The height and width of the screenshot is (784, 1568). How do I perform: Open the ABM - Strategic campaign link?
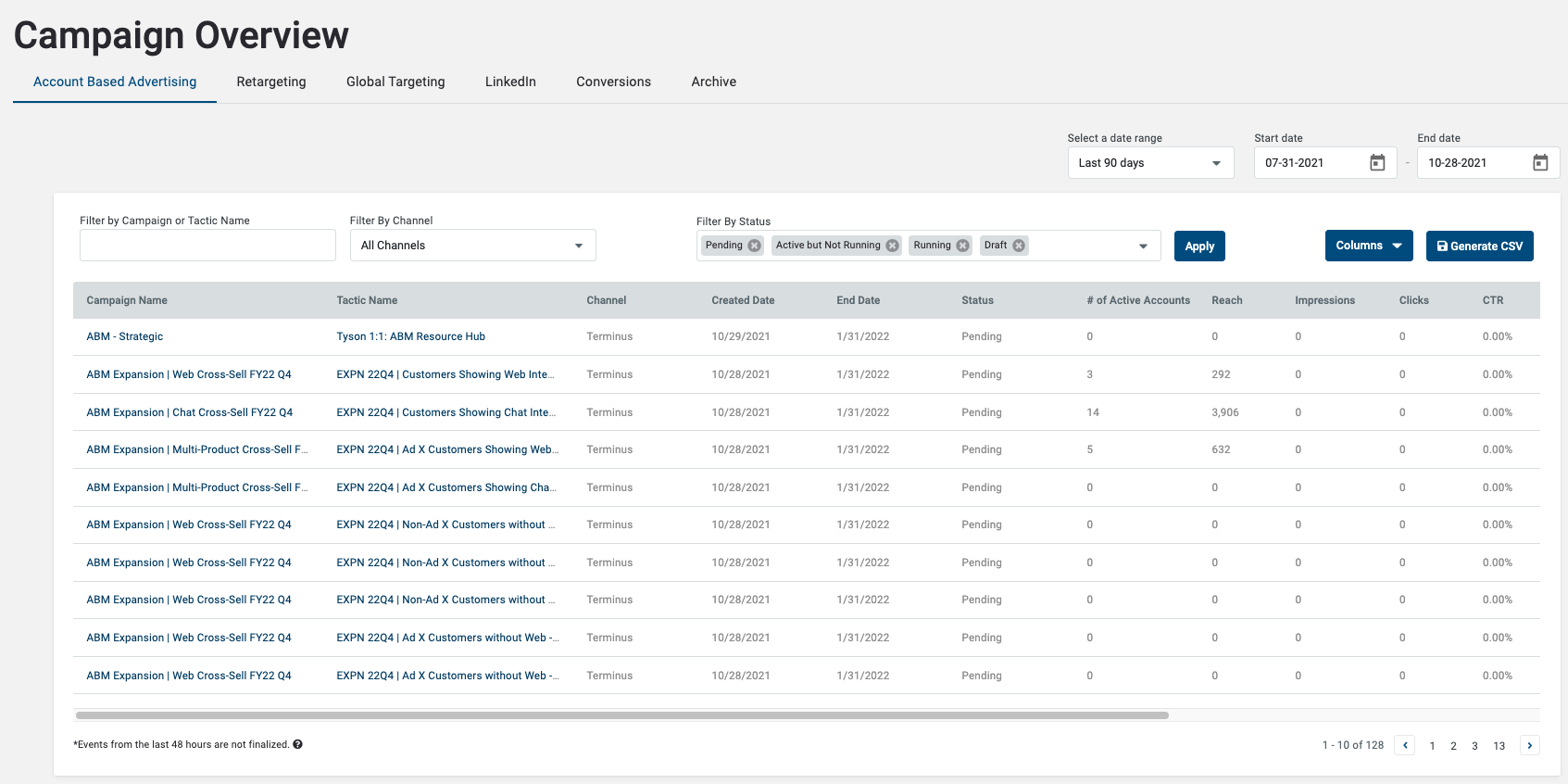tap(125, 336)
